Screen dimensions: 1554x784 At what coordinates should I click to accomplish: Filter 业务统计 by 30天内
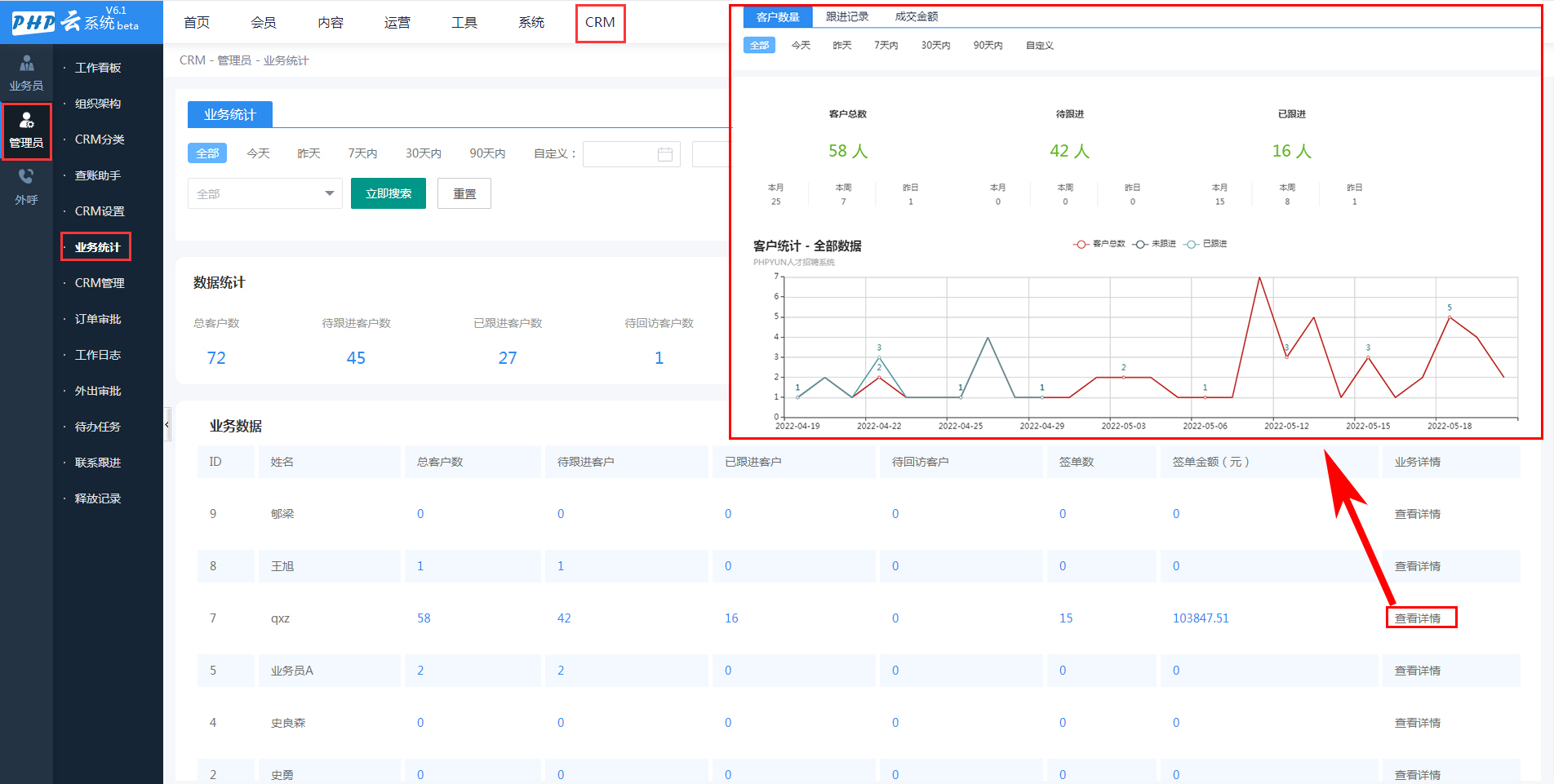(424, 153)
